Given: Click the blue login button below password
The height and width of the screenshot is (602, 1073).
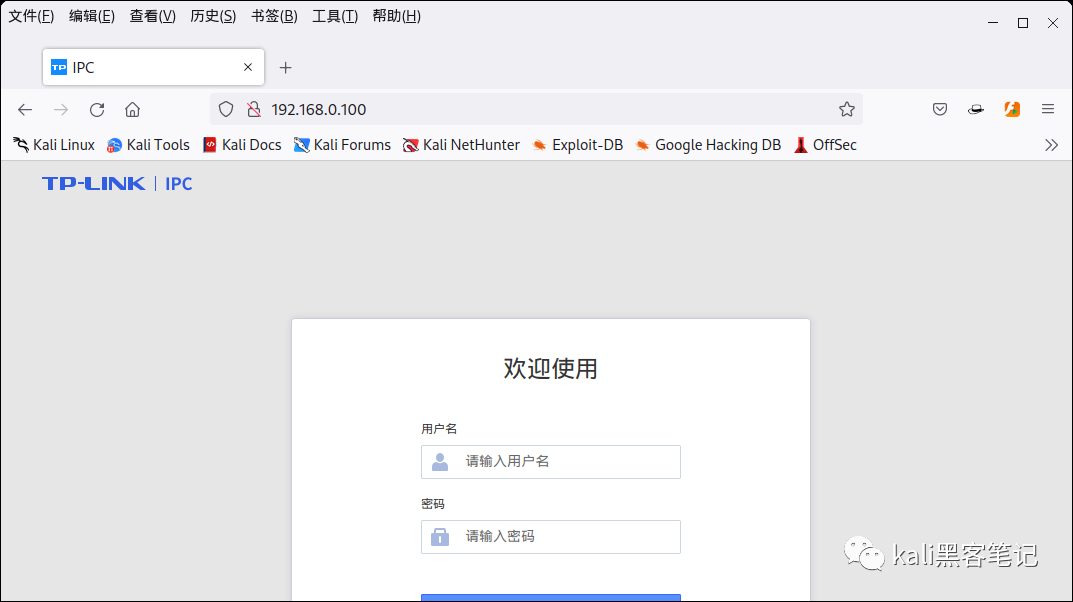Looking at the screenshot, I should (x=551, y=598).
